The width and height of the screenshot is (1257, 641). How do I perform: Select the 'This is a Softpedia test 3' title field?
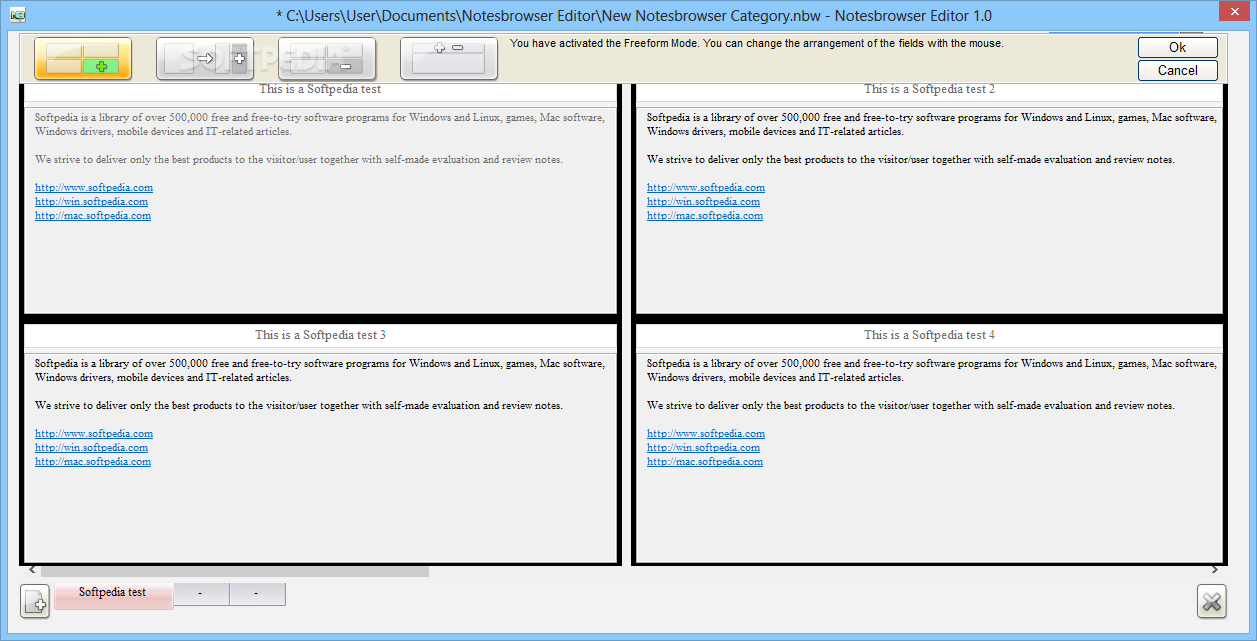pyautogui.click(x=320, y=335)
